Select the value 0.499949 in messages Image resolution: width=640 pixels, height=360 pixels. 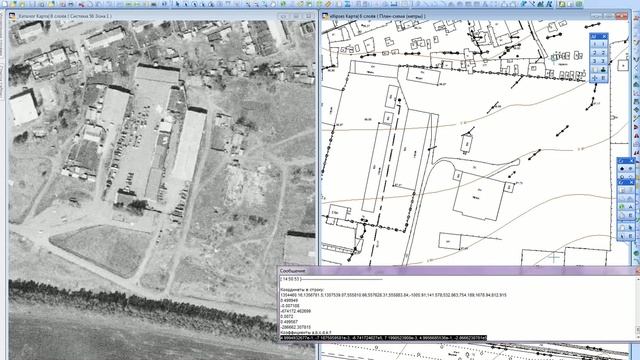click(289, 300)
